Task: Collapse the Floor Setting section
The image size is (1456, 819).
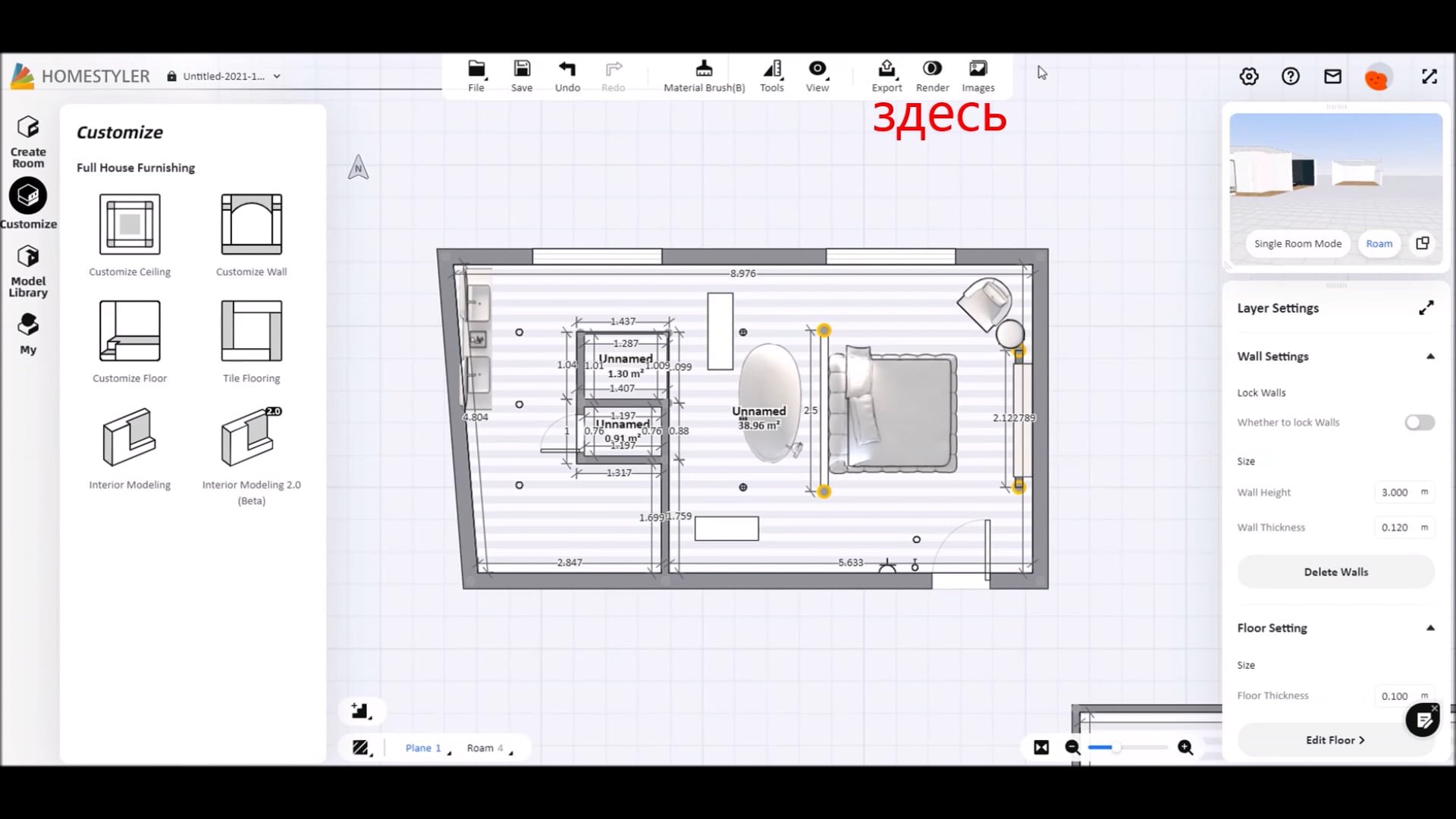Action: click(x=1432, y=627)
